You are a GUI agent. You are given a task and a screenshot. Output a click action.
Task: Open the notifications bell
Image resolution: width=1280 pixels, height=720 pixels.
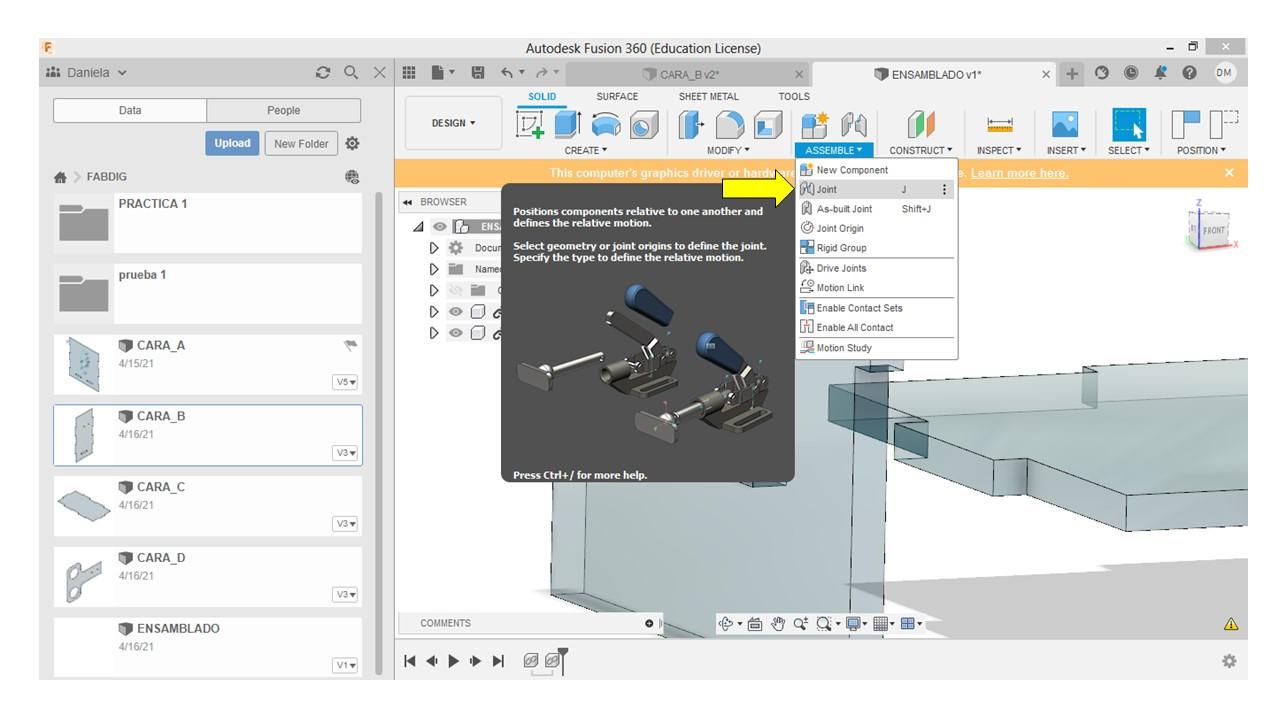[1161, 73]
